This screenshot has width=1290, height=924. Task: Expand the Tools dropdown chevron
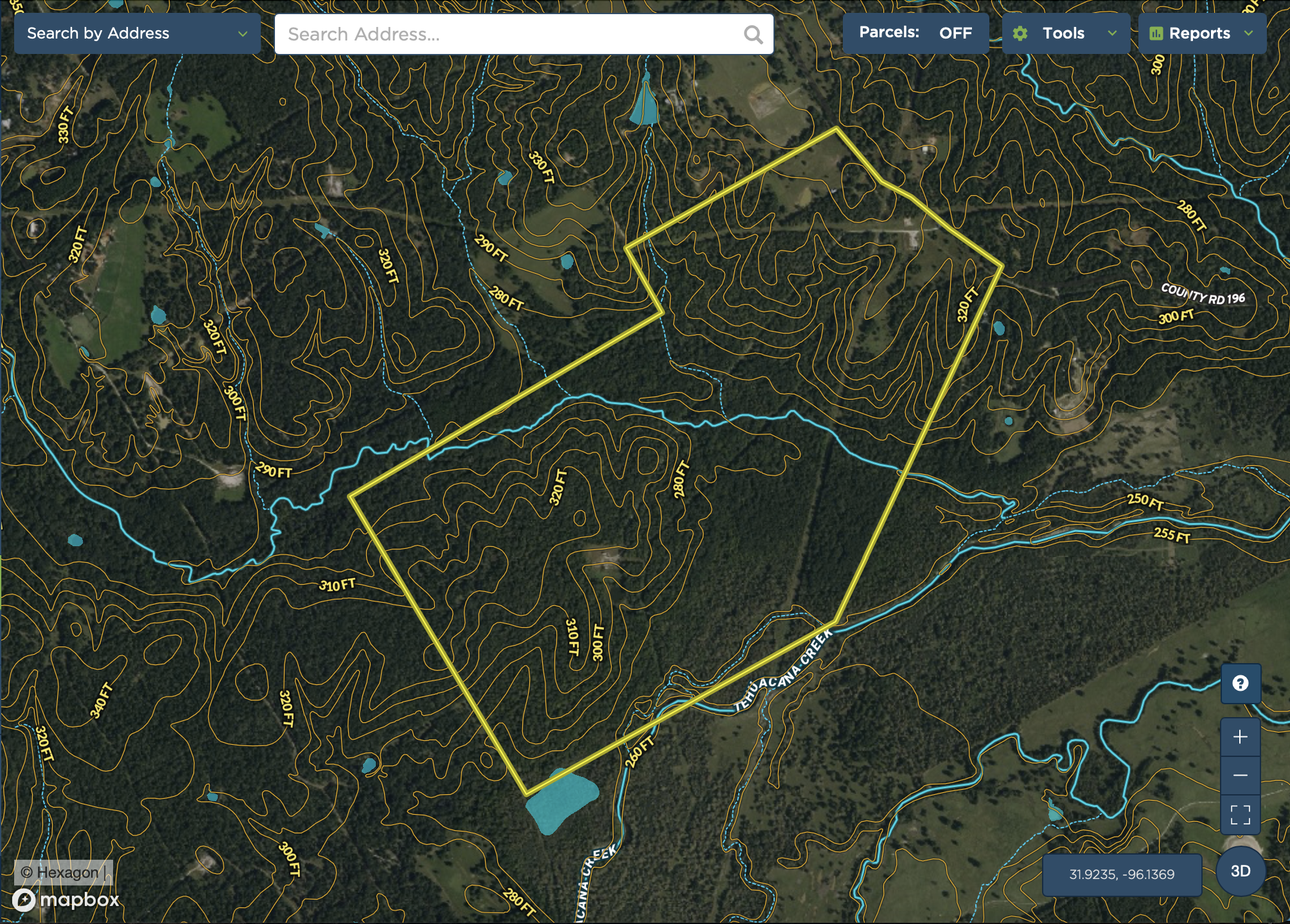[x=1112, y=33]
